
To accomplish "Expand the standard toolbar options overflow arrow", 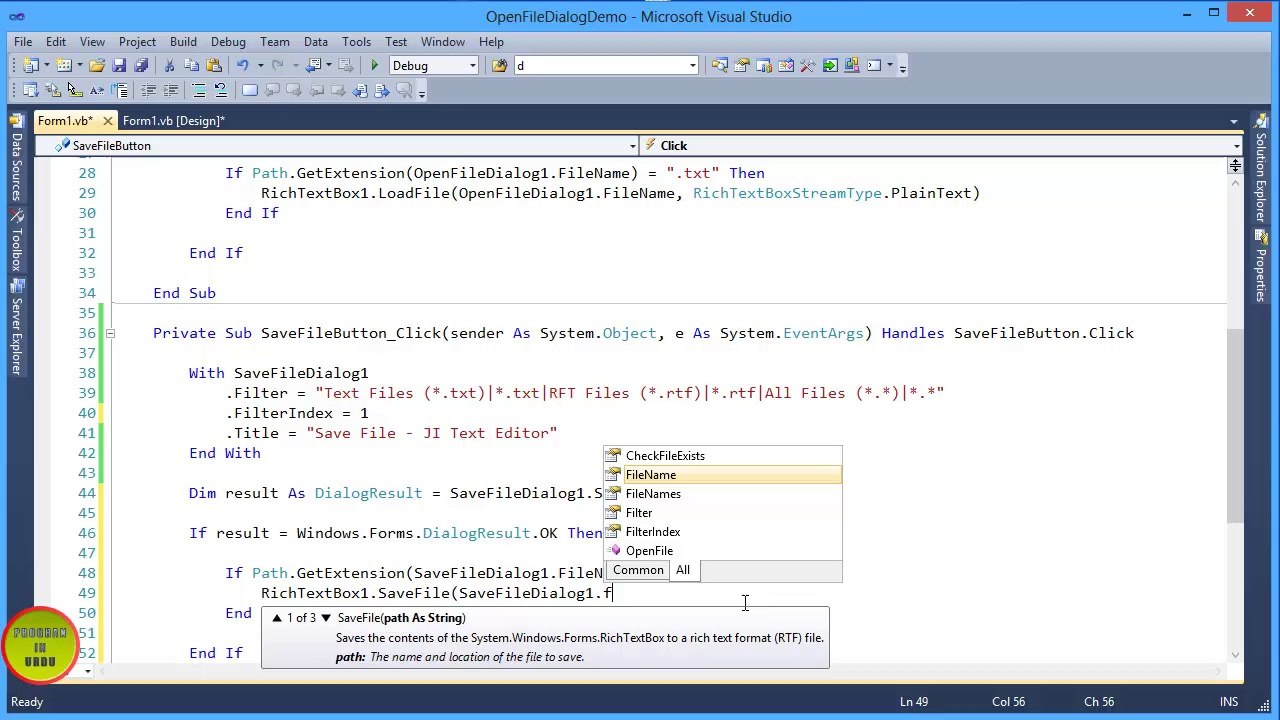I will pos(902,68).
